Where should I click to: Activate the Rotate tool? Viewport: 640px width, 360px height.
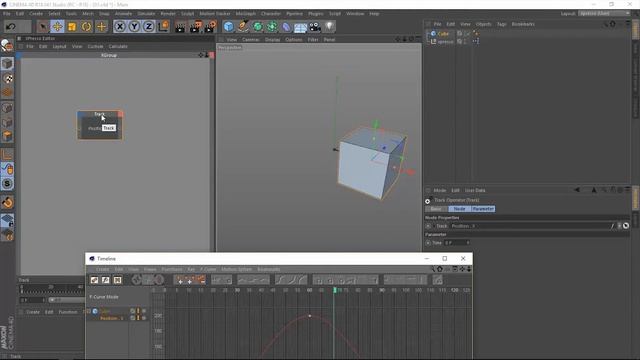[x=87, y=27]
